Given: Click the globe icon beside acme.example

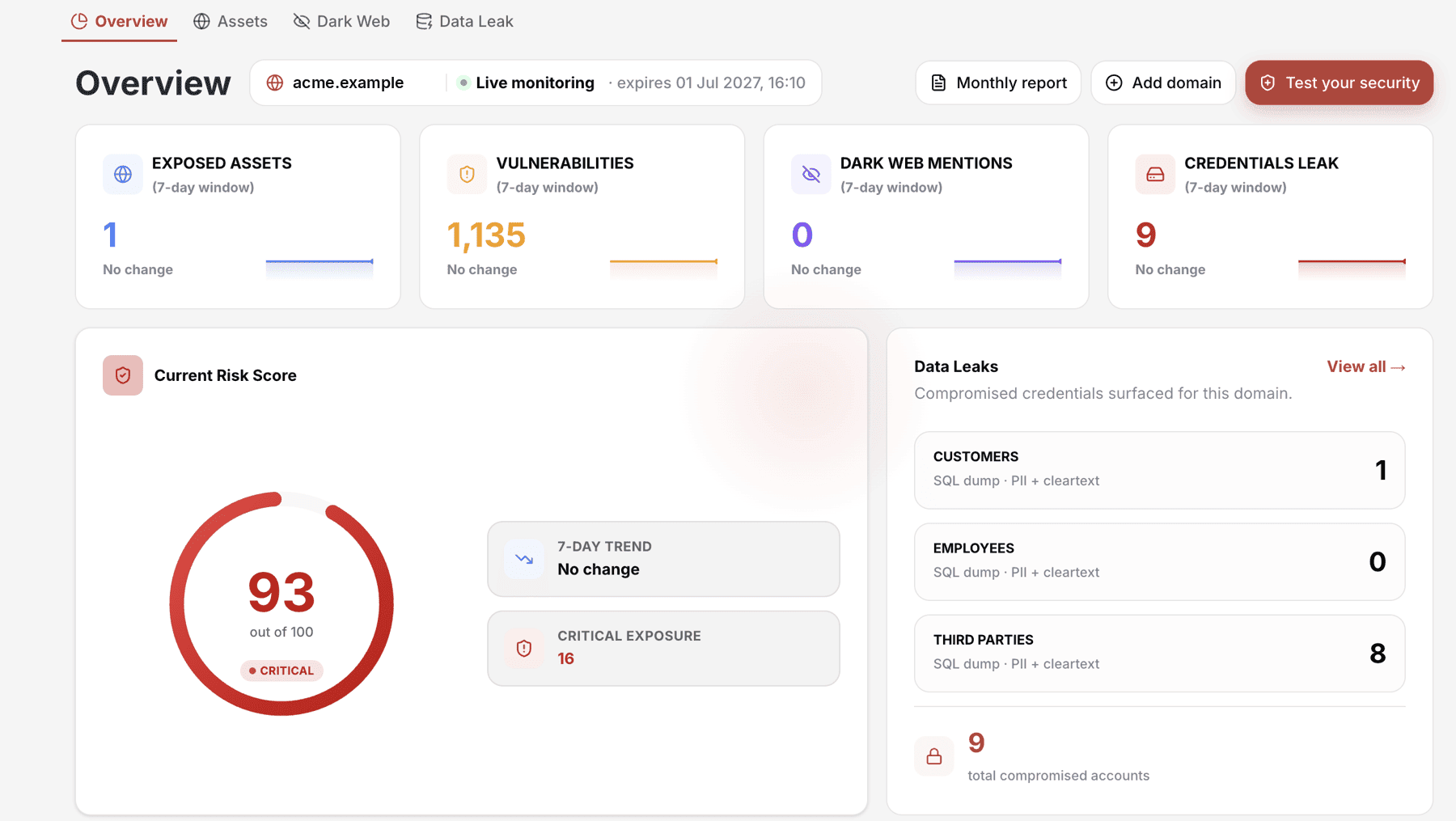Looking at the screenshot, I should pos(275,83).
